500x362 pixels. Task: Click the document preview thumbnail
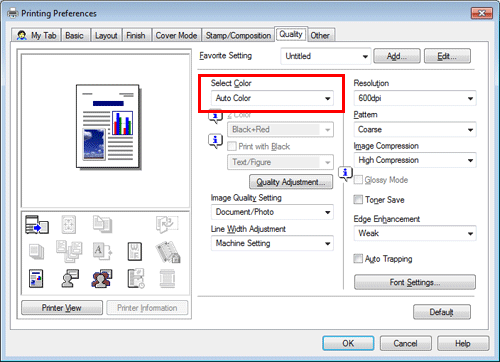[107, 127]
